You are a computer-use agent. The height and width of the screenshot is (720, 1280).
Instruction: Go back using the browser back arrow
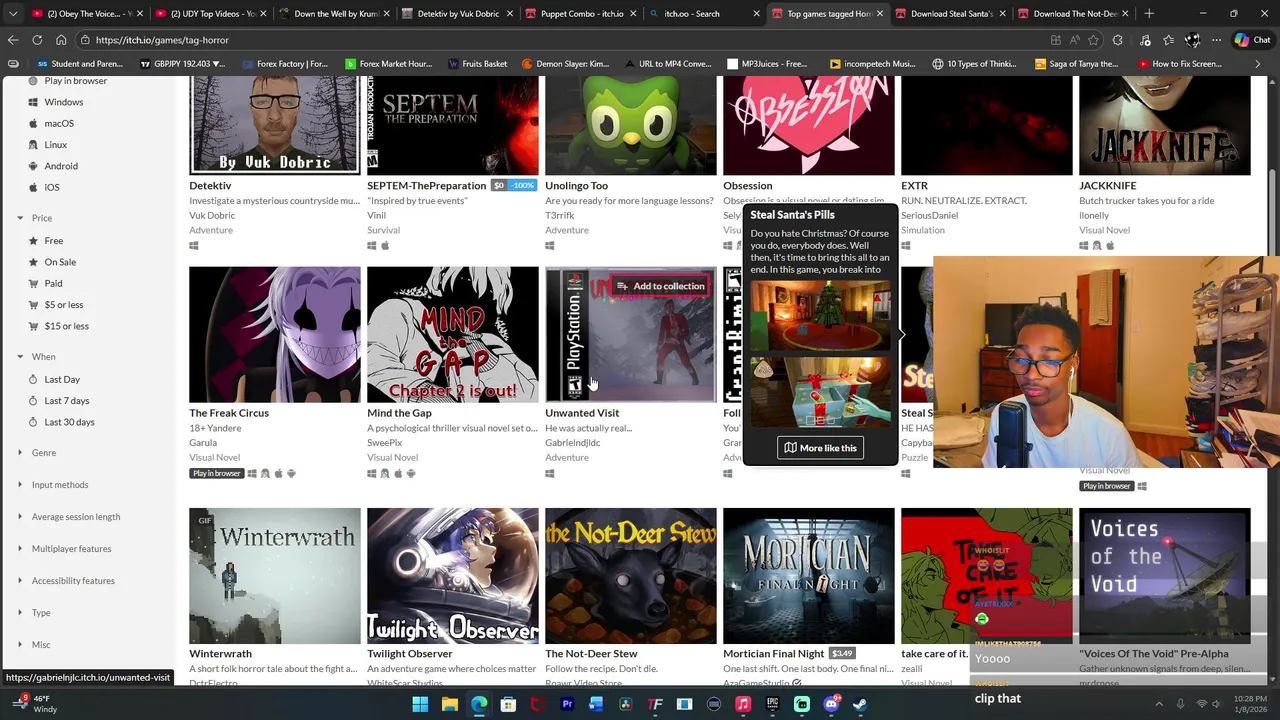click(x=12, y=40)
